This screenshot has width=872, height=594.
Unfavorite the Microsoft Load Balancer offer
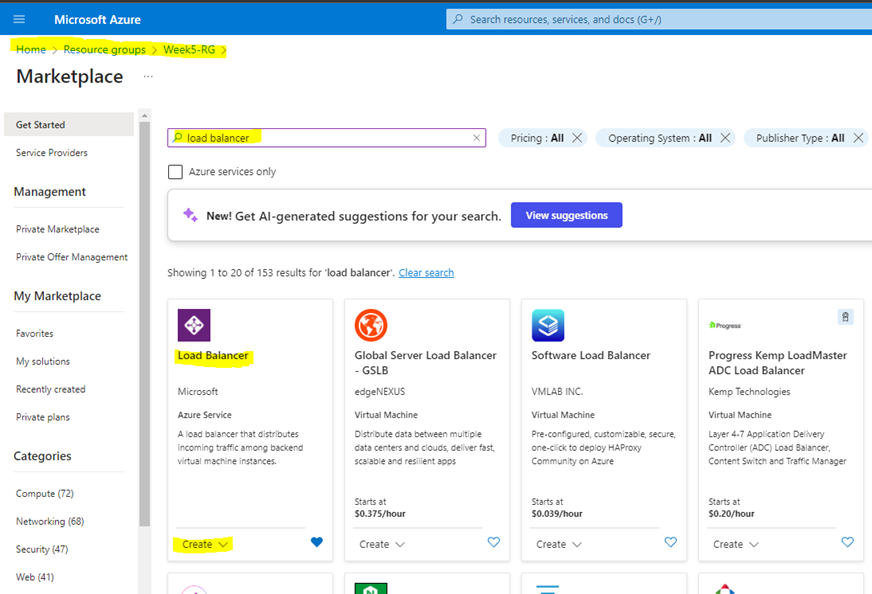pos(316,542)
